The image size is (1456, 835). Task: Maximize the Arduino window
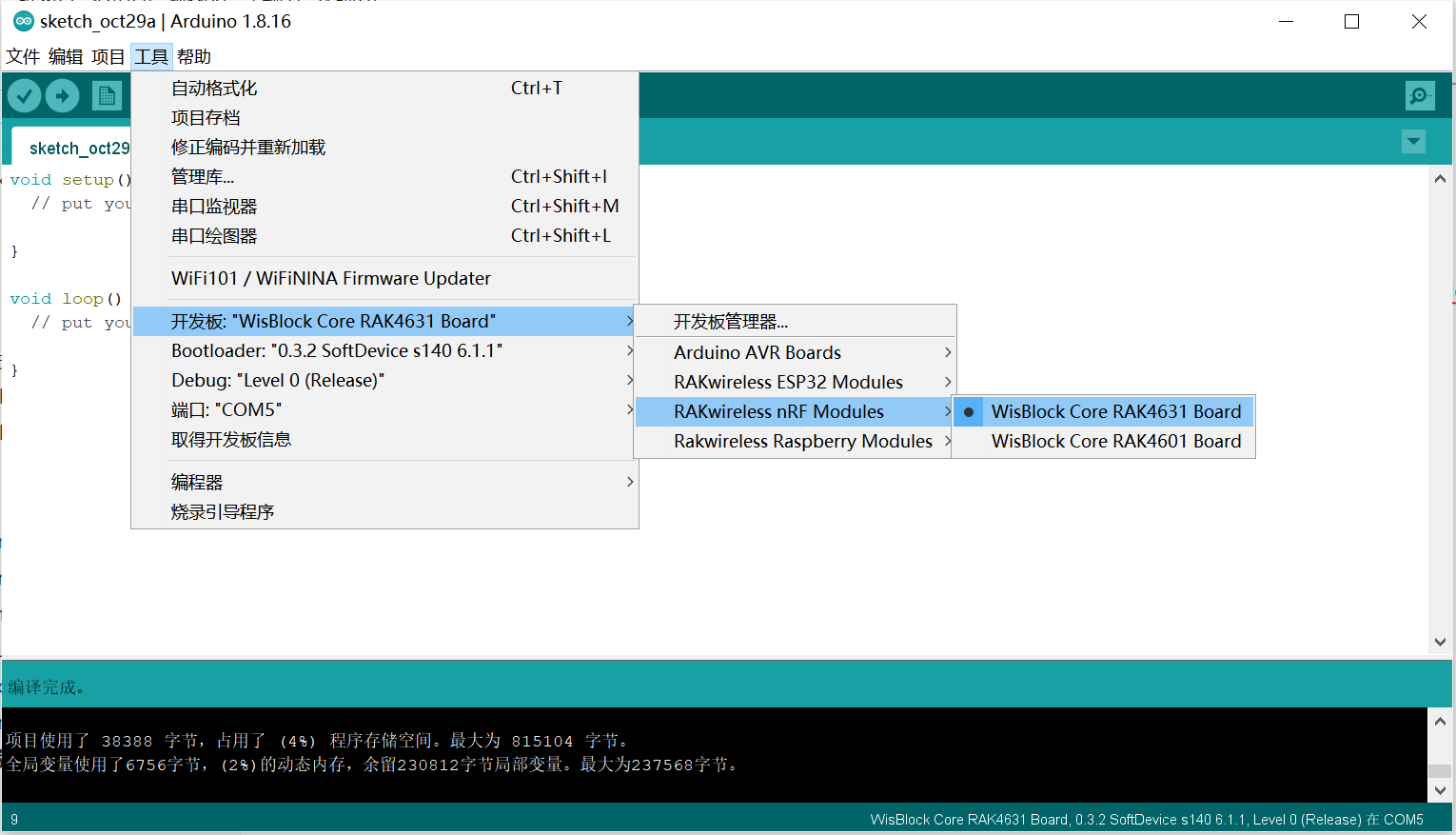pos(1351,21)
